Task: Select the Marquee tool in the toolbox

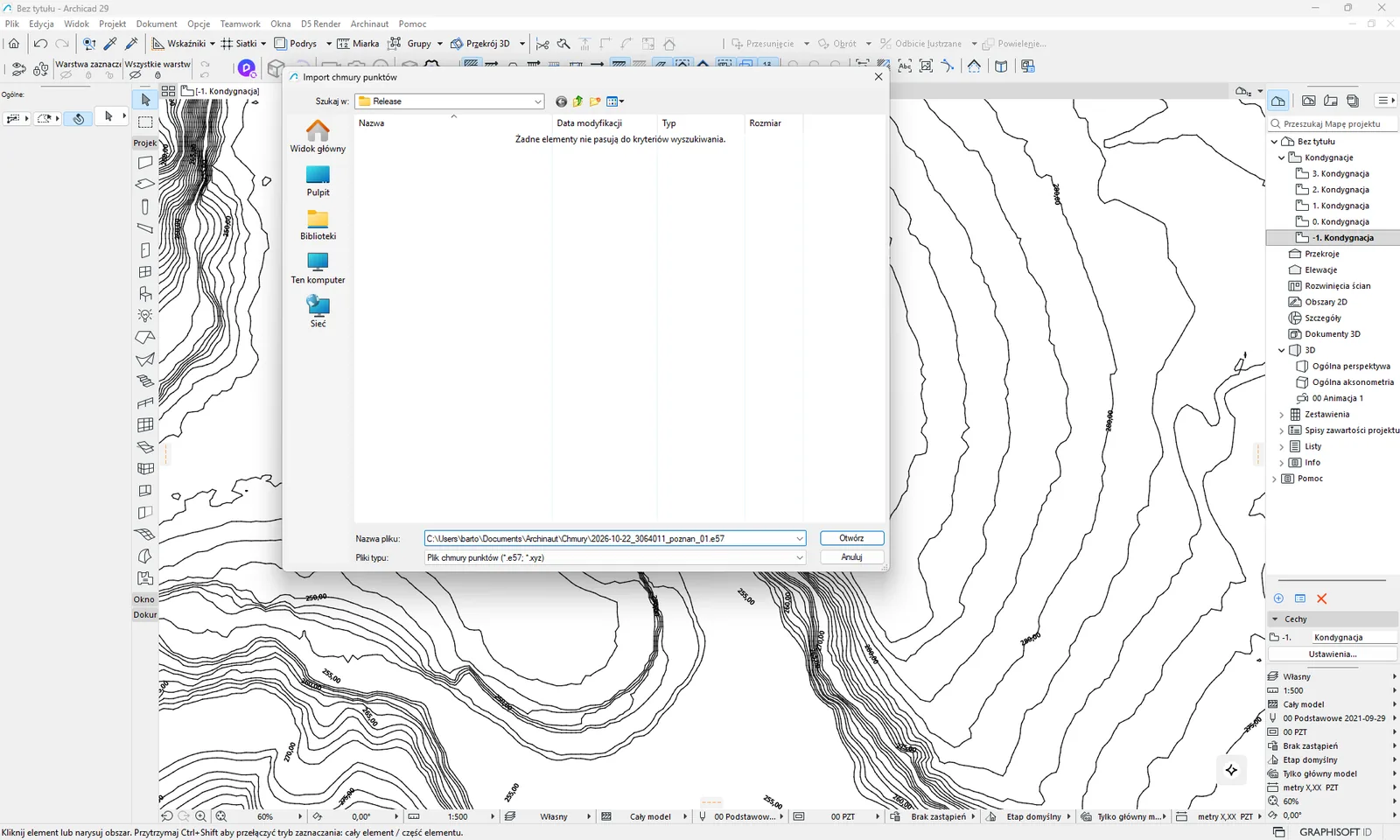Action: [x=145, y=122]
